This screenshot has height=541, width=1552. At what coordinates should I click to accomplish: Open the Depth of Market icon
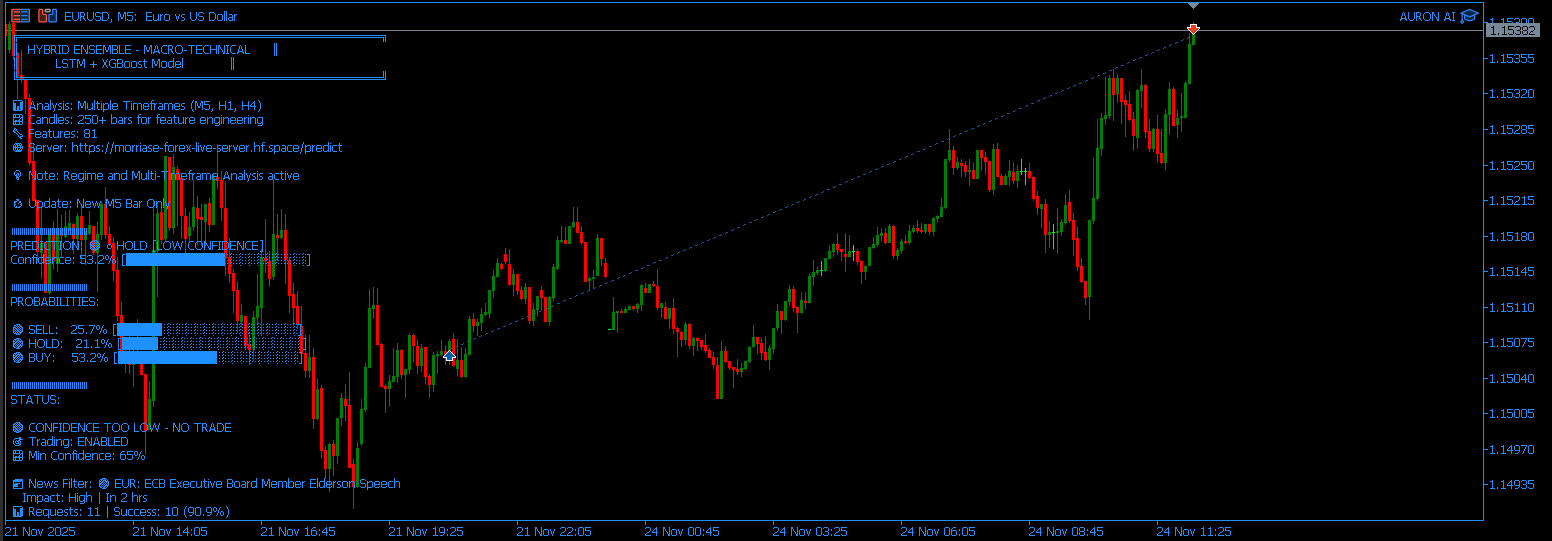pyautogui.click(x=47, y=16)
